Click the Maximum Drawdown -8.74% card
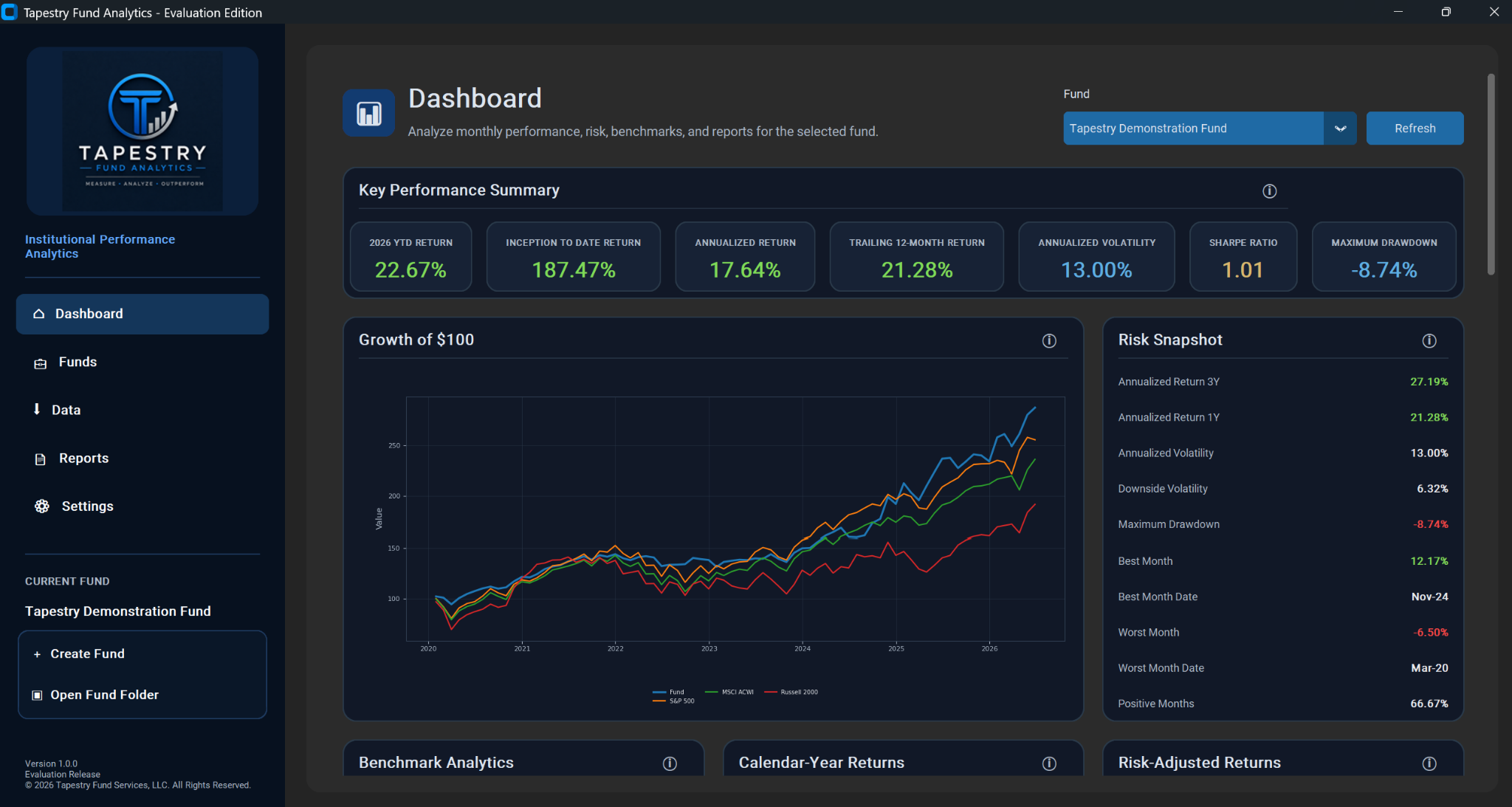1512x807 pixels. click(x=1384, y=256)
